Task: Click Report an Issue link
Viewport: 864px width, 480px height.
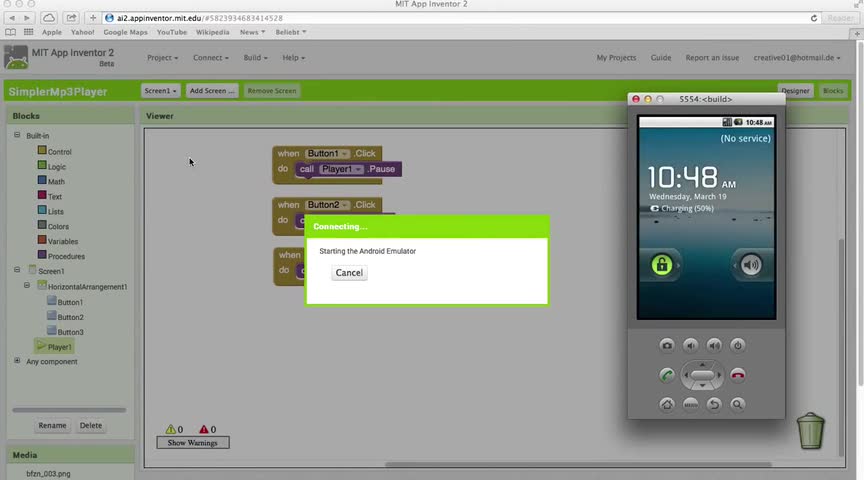Action: pyautogui.click(x=712, y=58)
